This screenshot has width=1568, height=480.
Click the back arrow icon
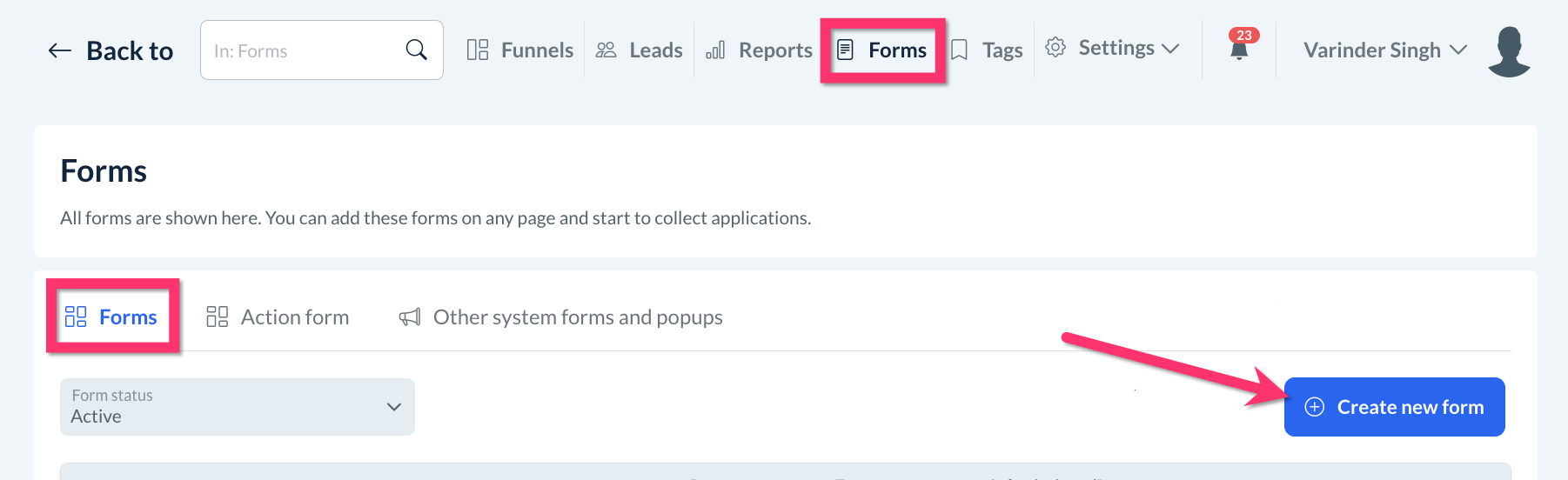59,50
